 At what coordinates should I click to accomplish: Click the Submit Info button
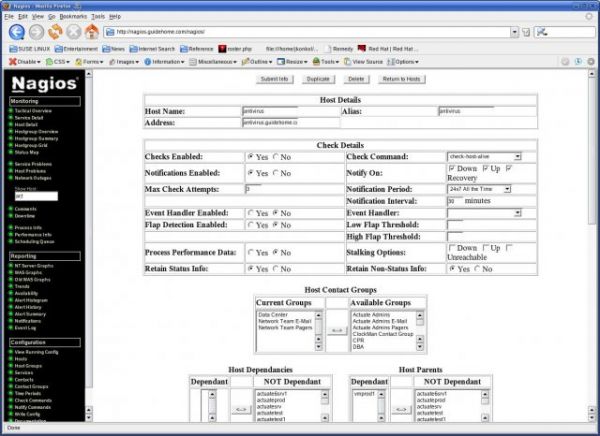click(x=275, y=78)
